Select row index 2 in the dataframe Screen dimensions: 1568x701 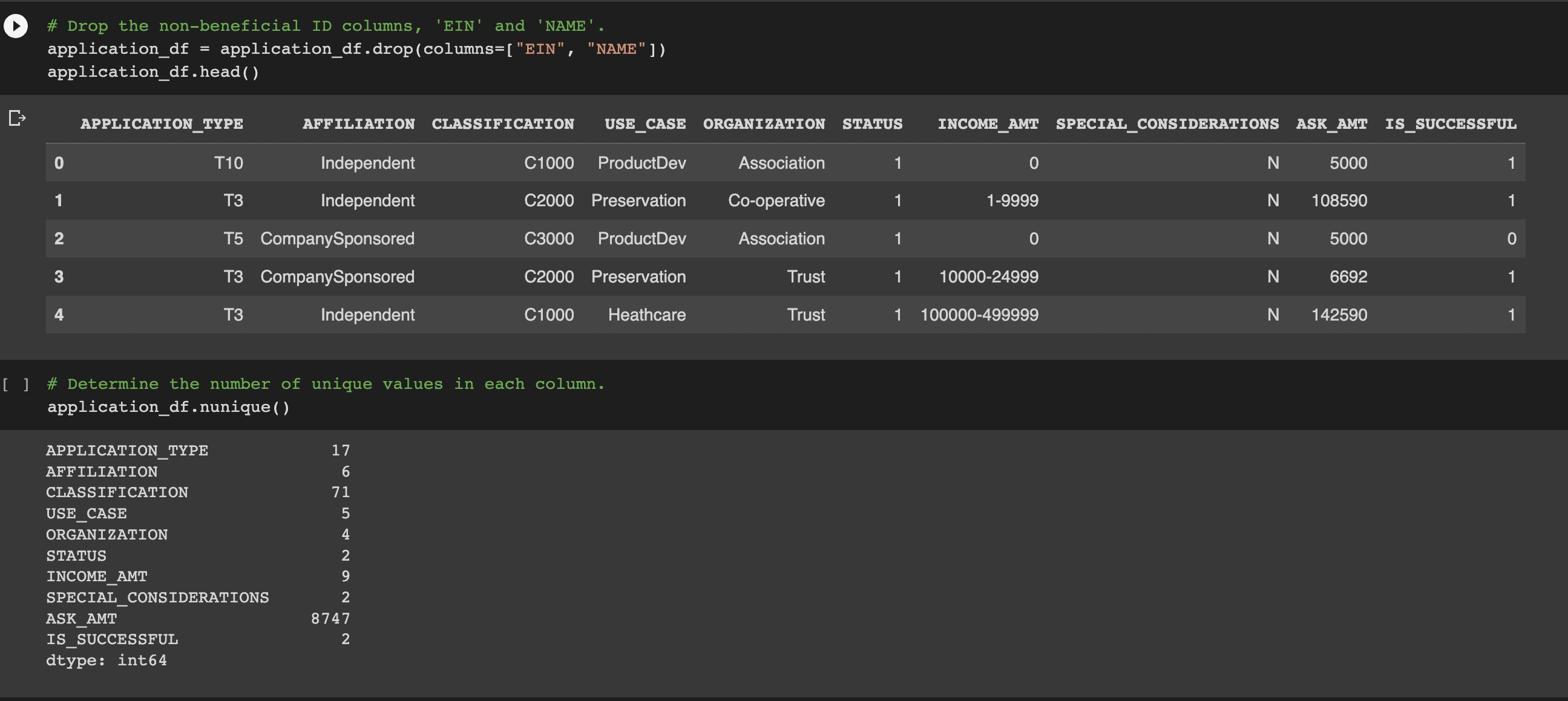(59, 238)
